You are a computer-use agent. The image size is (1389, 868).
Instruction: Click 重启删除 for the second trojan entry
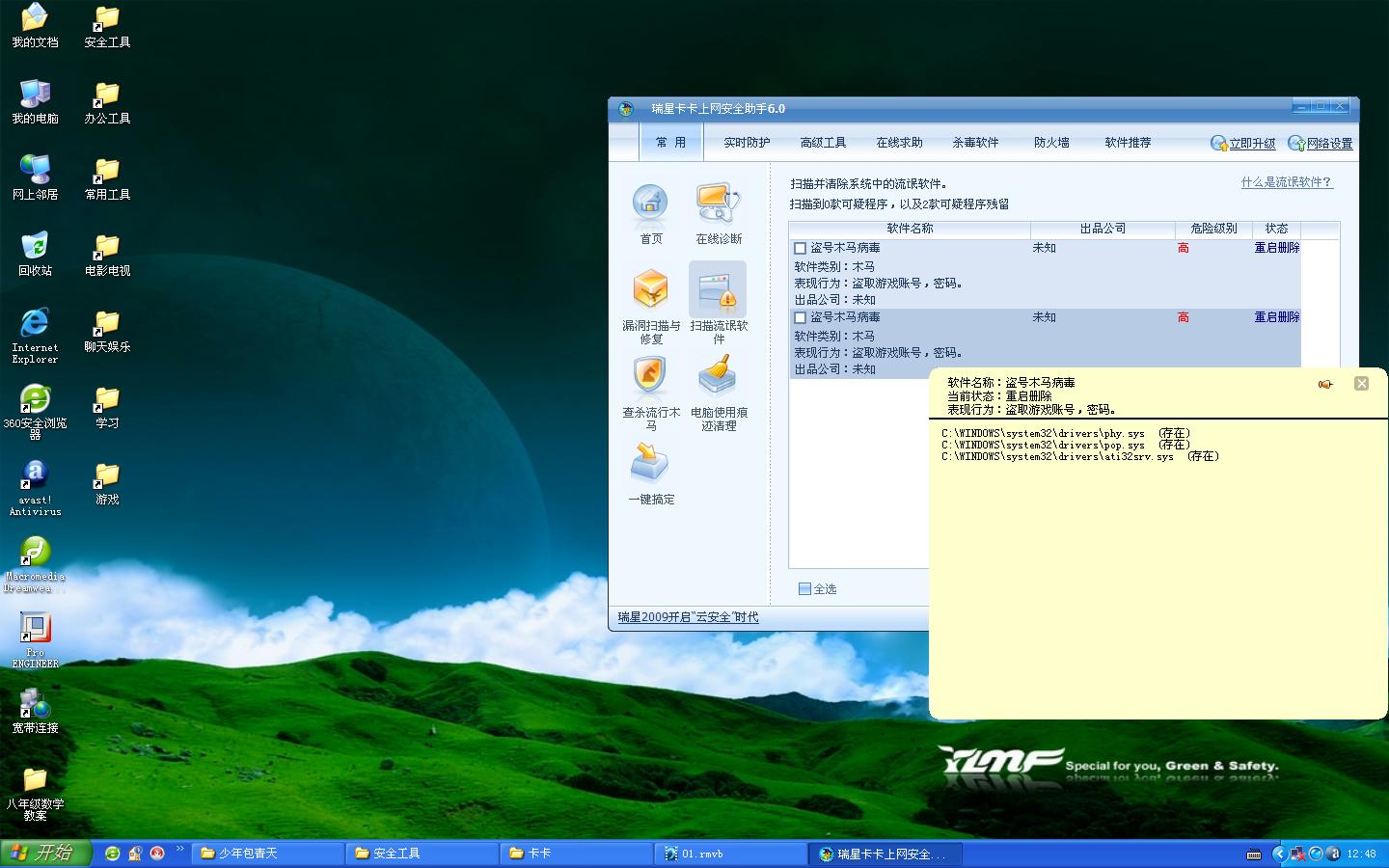pos(1276,317)
